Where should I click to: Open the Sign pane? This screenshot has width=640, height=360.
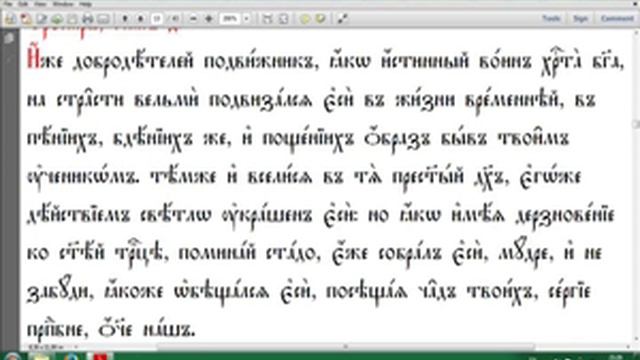[x=580, y=19]
